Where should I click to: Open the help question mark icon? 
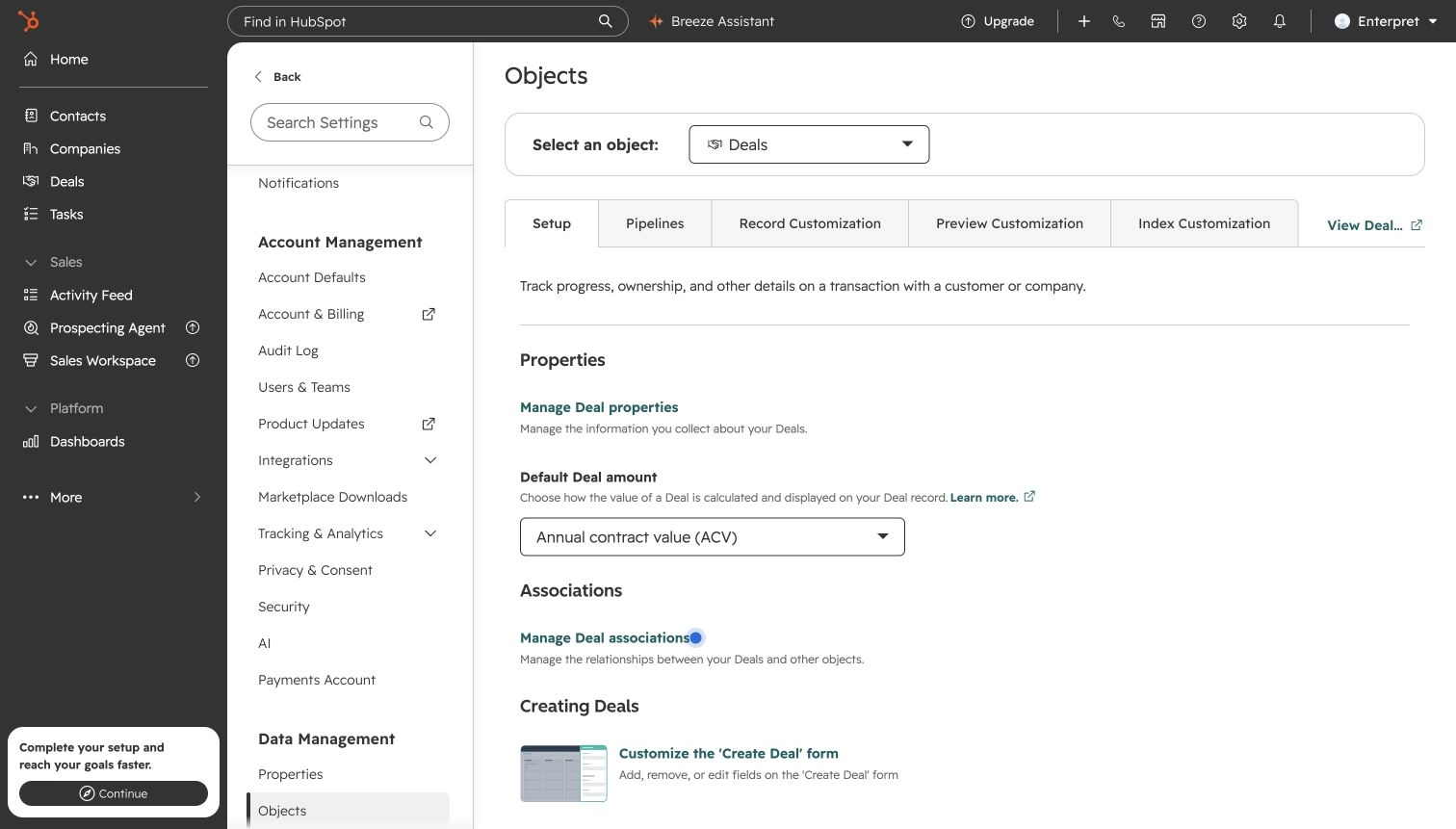click(x=1199, y=21)
